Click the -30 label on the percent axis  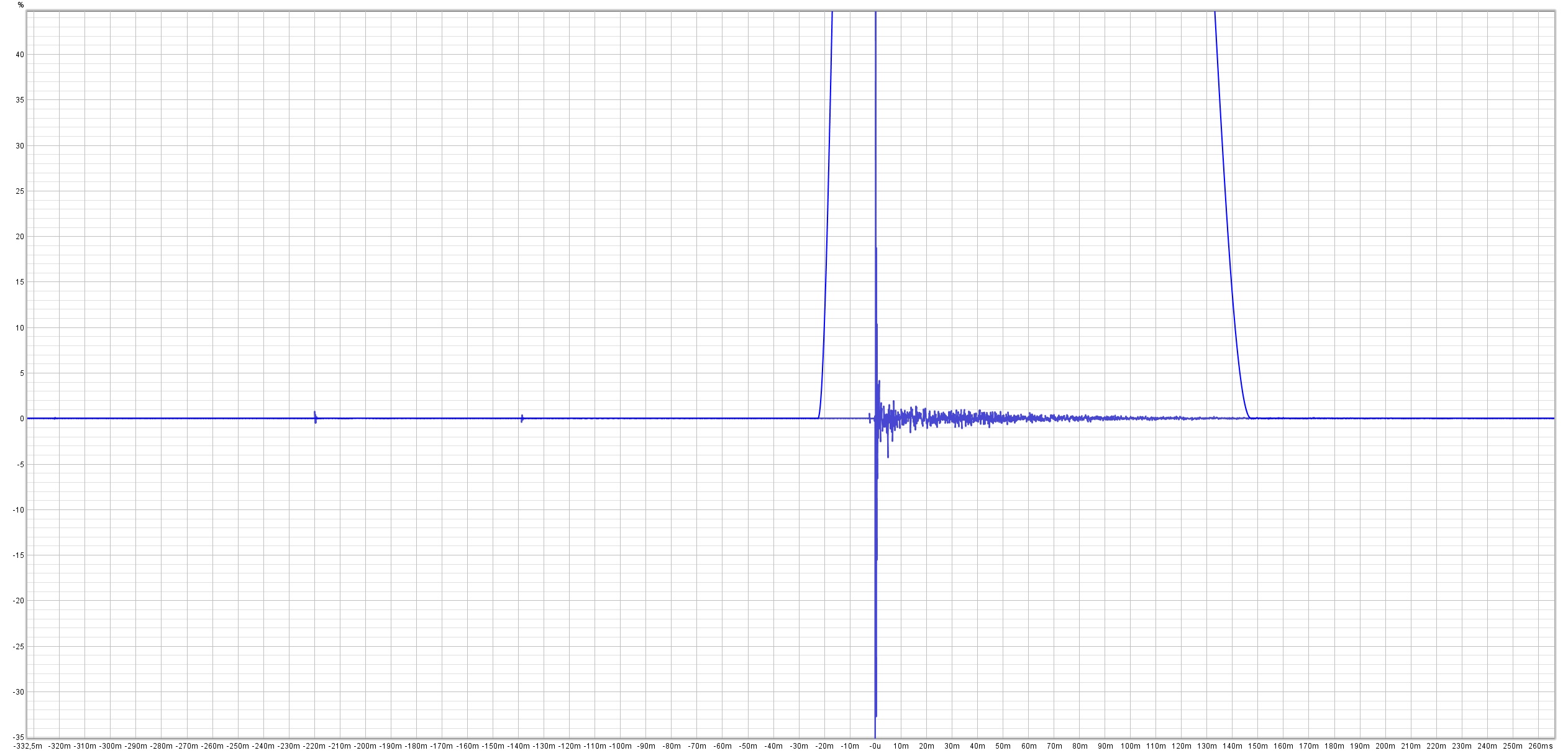tap(19, 692)
